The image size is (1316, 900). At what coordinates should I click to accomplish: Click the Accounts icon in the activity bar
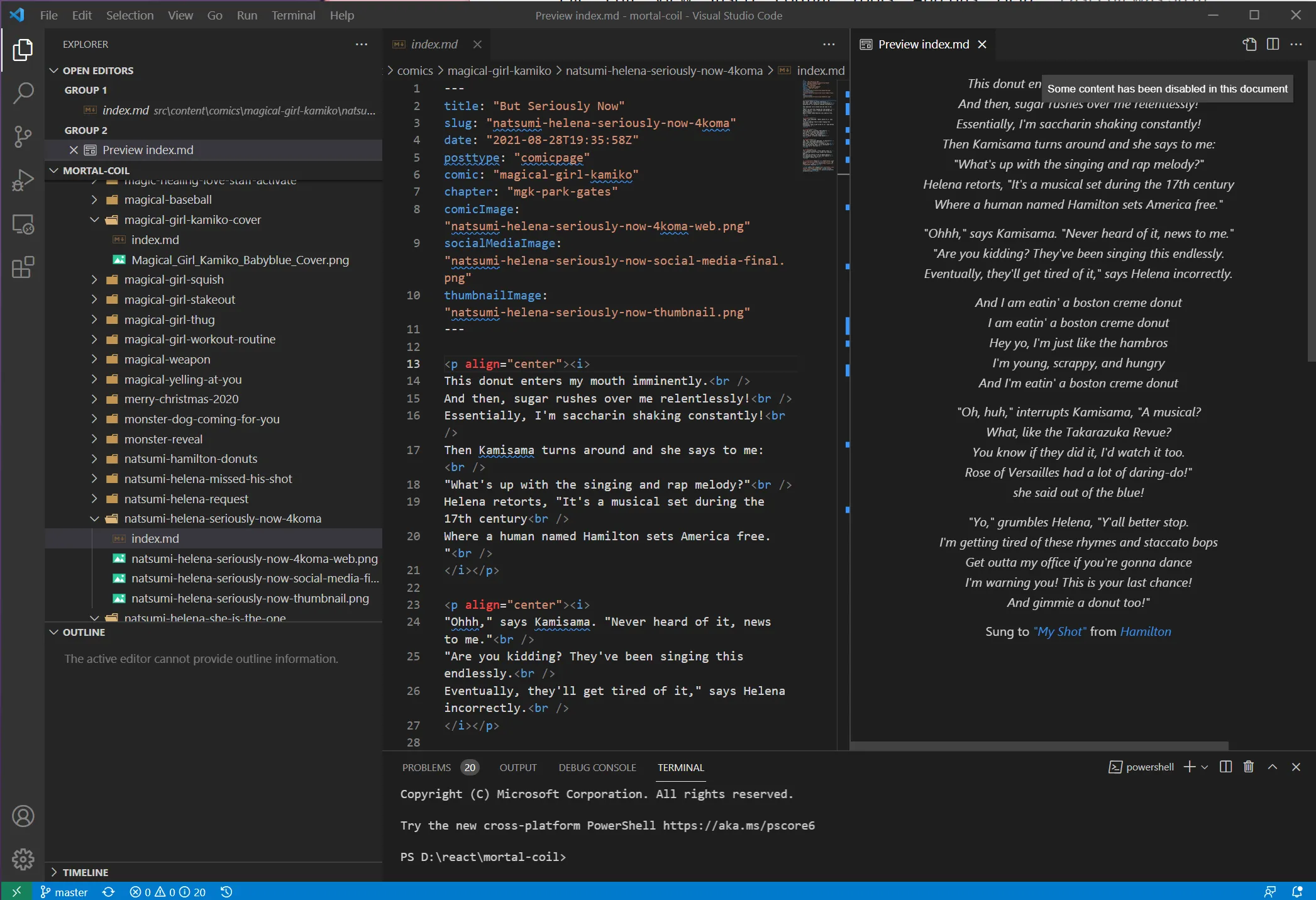23,816
